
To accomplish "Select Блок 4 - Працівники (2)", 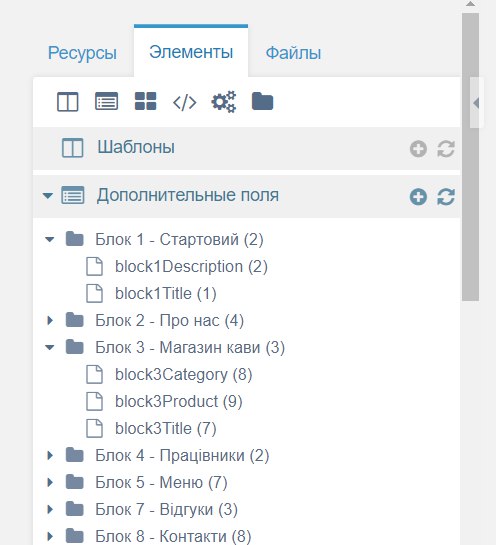I will 182,455.
